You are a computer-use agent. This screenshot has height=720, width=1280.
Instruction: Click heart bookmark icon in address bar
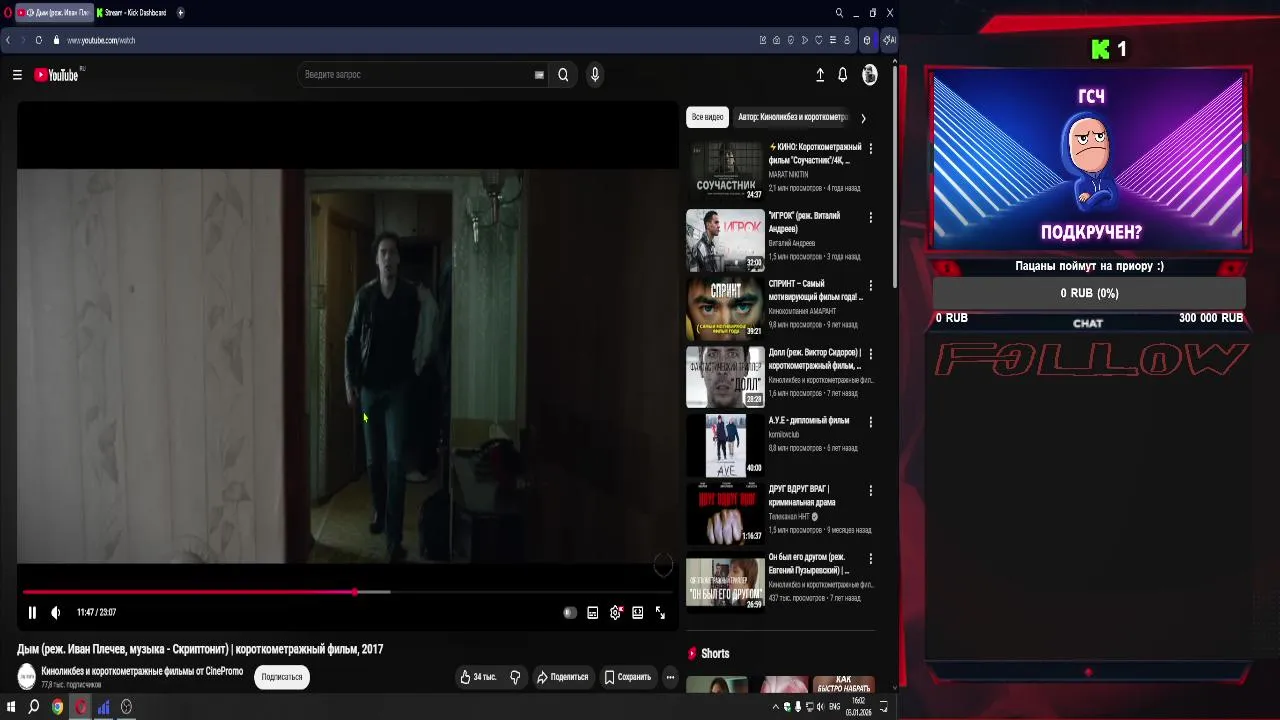(819, 40)
